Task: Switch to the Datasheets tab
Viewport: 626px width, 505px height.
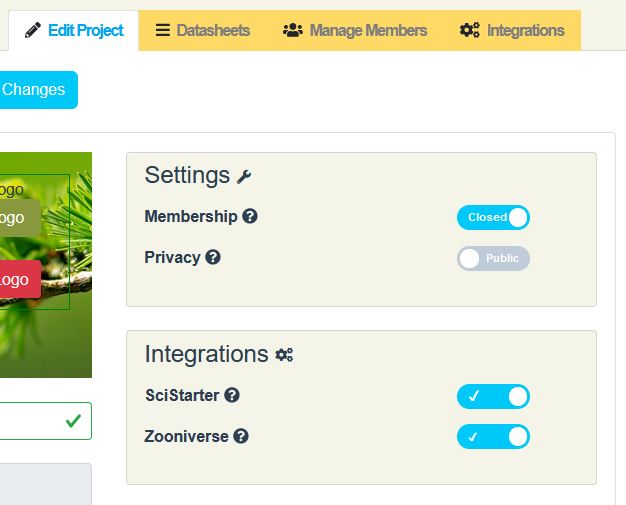Action: coord(203,31)
